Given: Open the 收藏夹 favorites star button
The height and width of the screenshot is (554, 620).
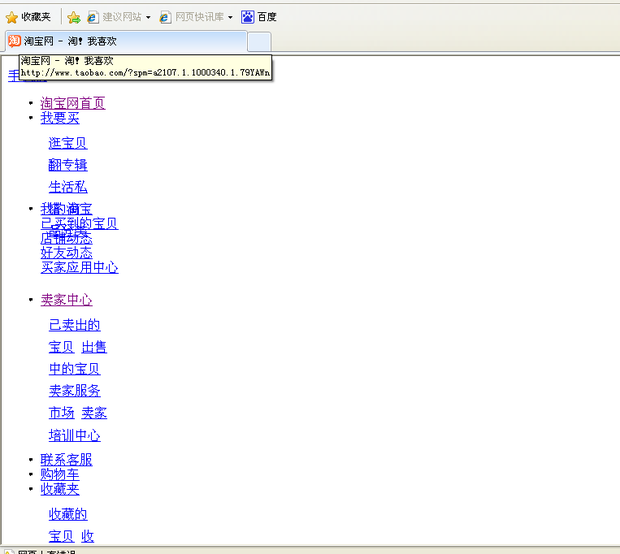Looking at the screenshot, I should (x=28, y=17).
